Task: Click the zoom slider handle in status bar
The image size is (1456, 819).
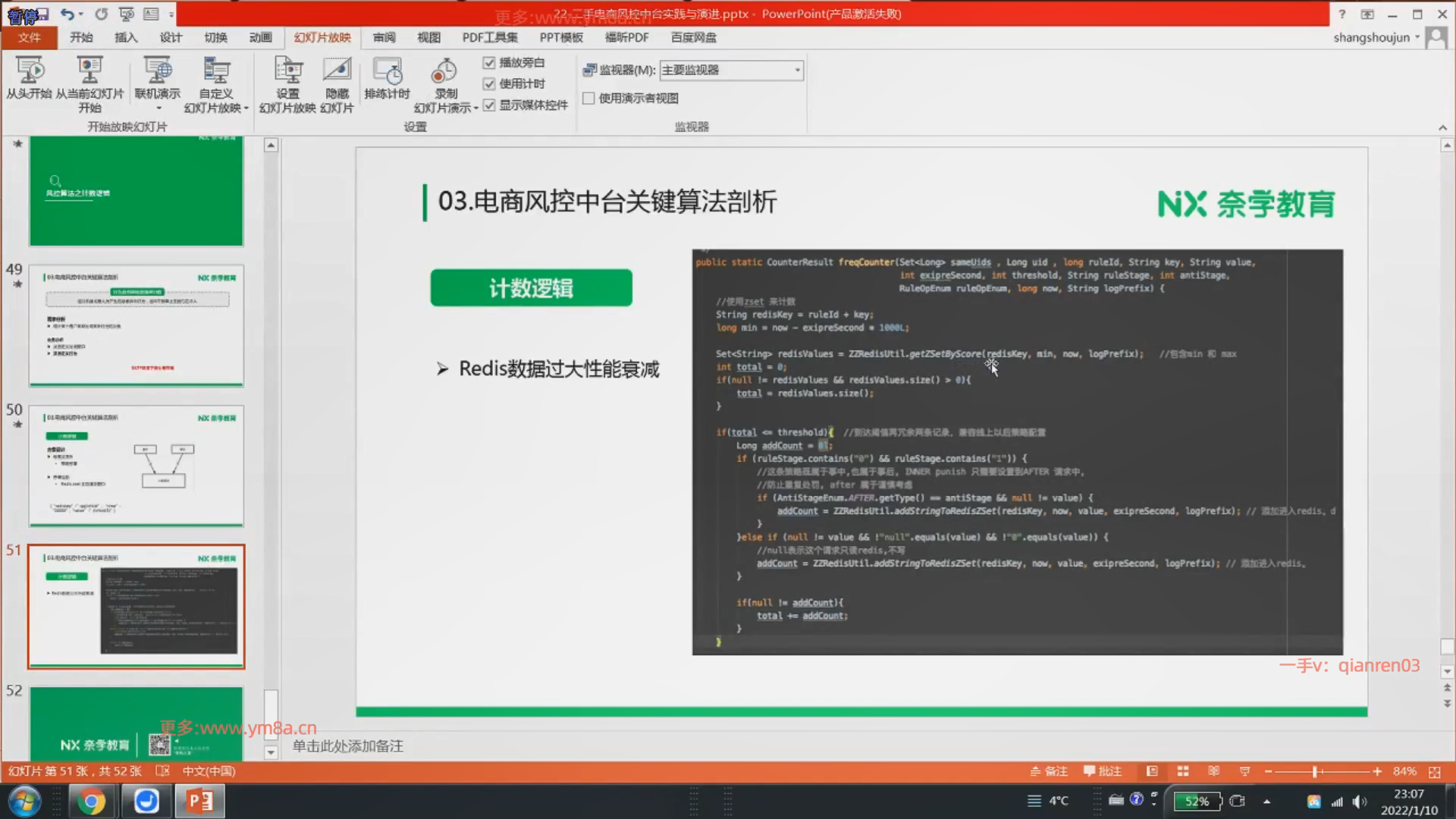Action: (x=1316, y=771)
